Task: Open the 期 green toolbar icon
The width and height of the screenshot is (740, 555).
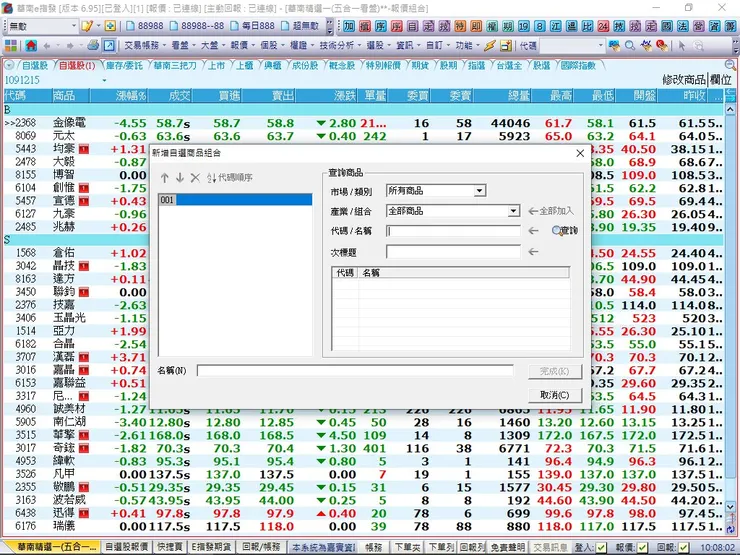Action: 508,26
